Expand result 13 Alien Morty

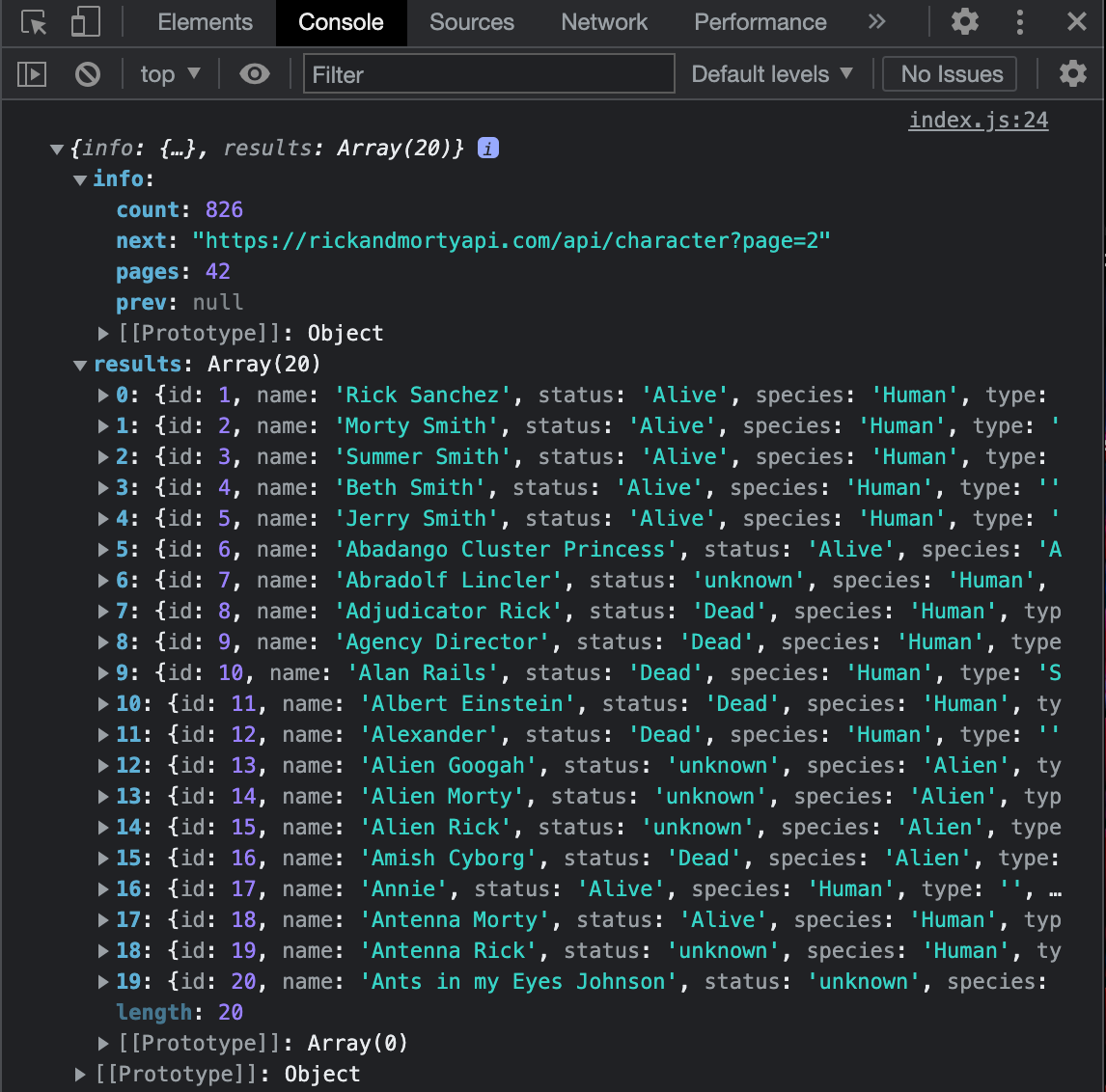tap(103, 796)
